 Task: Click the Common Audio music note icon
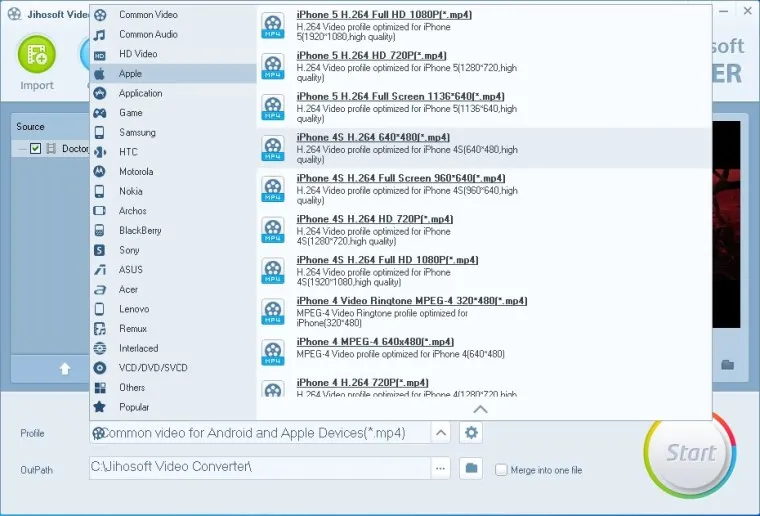coord(99,35)
